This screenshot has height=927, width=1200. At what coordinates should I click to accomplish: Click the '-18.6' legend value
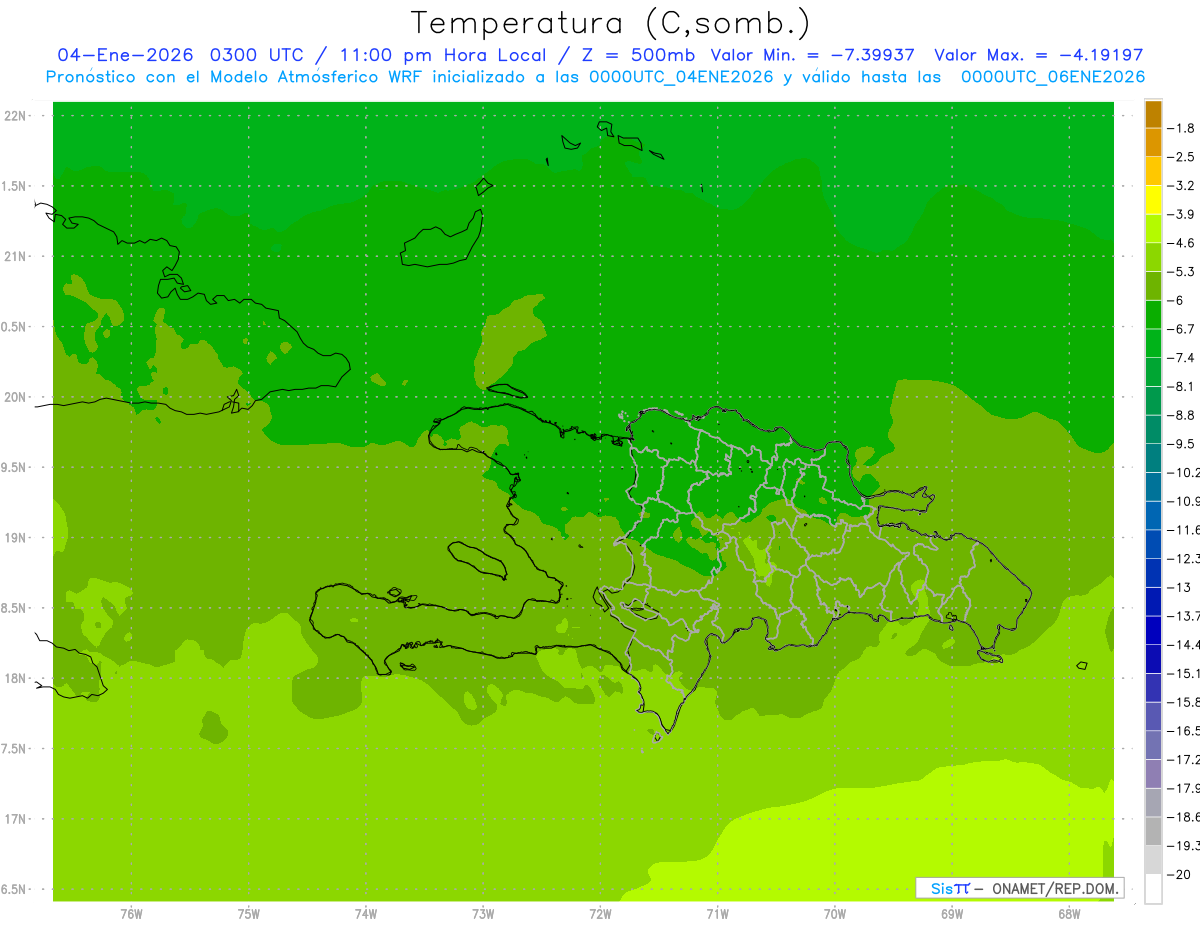1184,817
